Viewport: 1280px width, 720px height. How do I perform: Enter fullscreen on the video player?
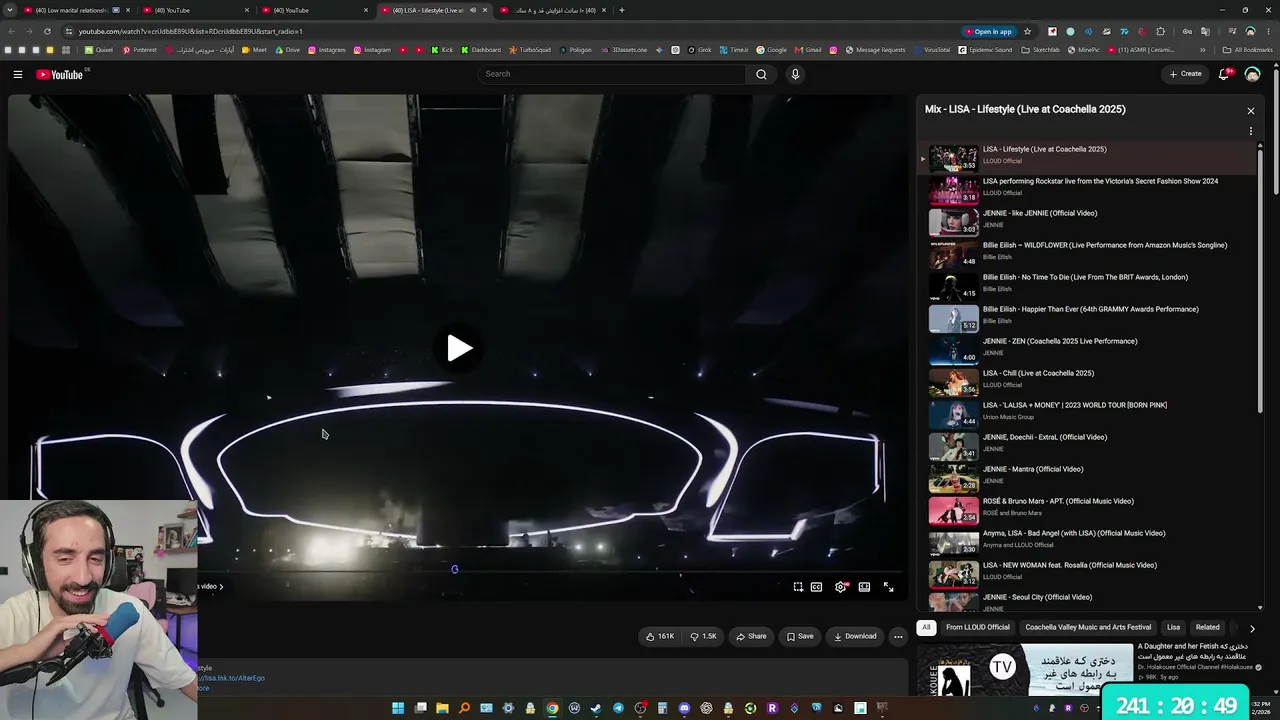tap(888, 587)
